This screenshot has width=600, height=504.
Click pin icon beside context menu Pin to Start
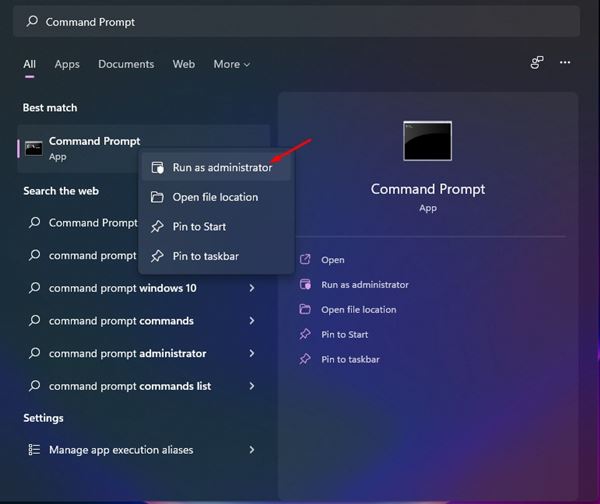[x=157, y=227]
